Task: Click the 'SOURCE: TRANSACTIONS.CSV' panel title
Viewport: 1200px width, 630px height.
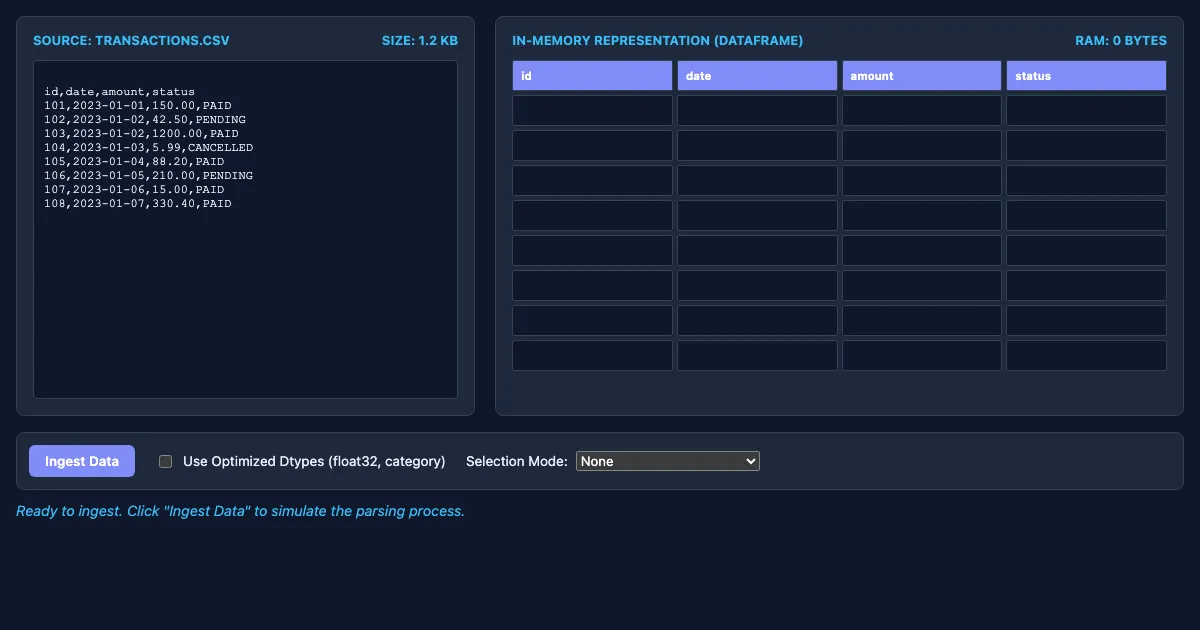Action: 131,41
